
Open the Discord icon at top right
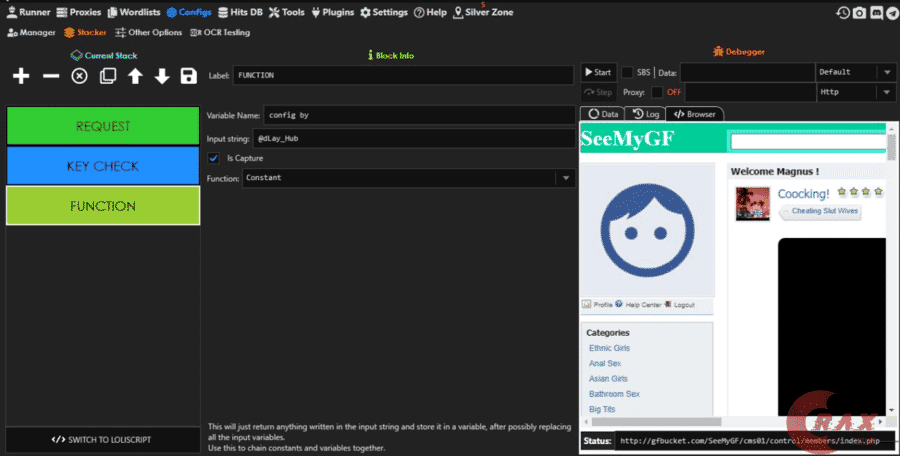pos(876,12)
